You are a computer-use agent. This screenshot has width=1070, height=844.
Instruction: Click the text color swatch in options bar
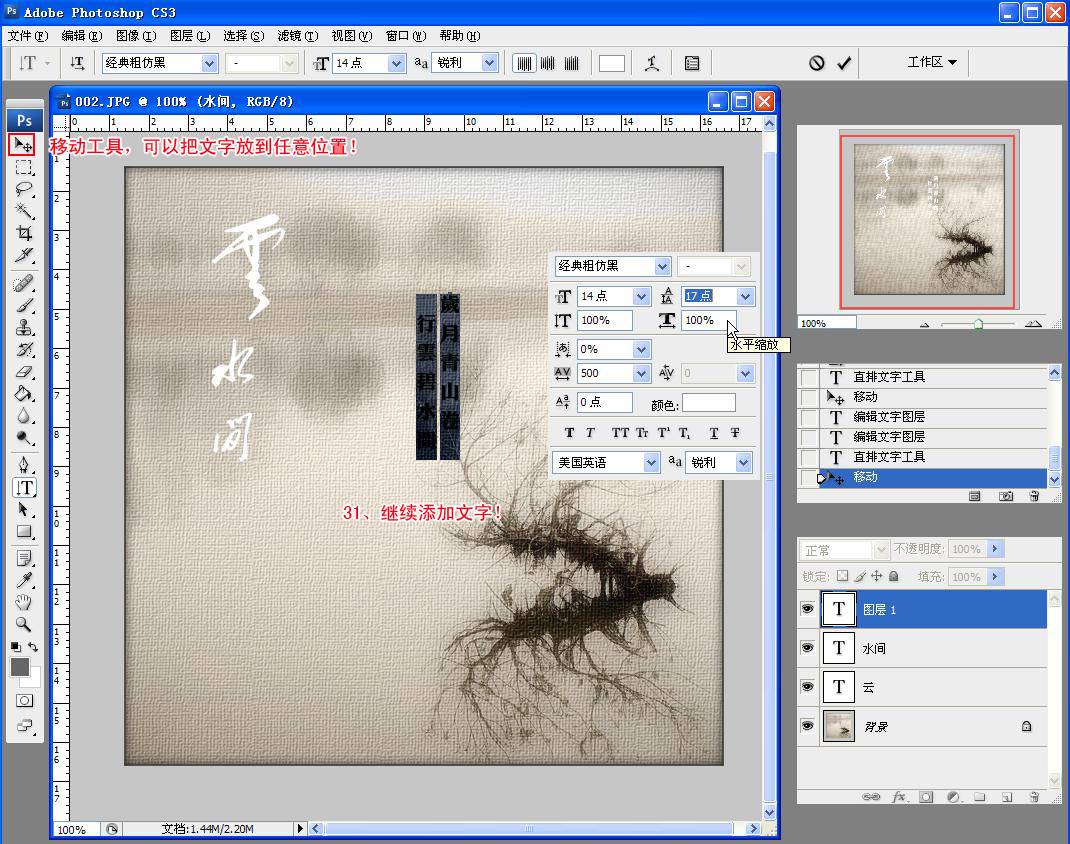click(x=611, y=63)
